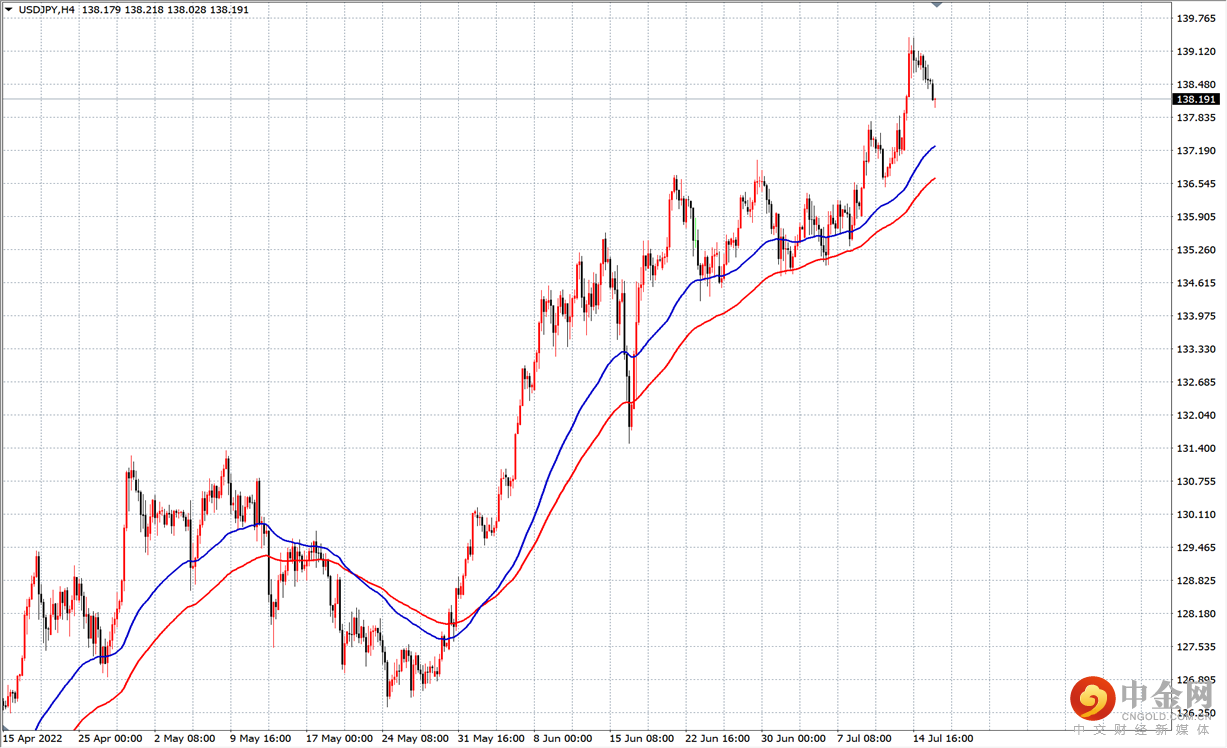The image size is (1227, 748).
Task: Click the 131.400 price axis label
Action: pos(1196,448)
